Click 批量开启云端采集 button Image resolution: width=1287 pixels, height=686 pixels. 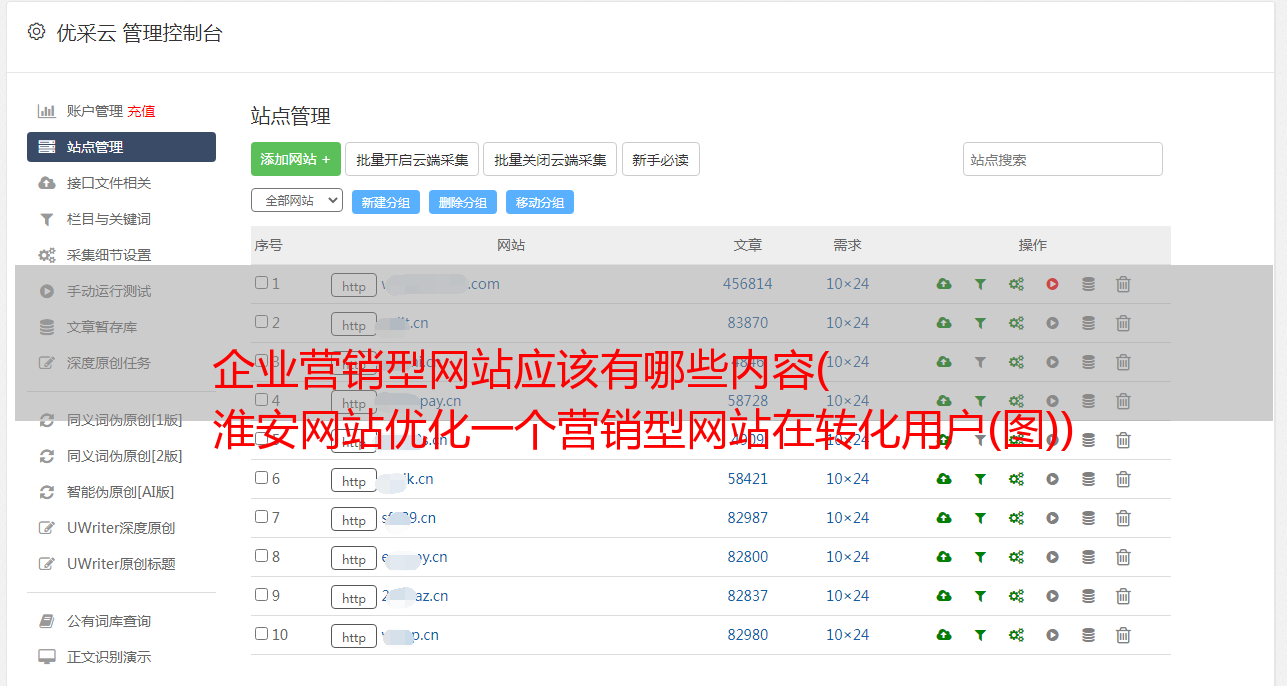(x=412, y=159)
